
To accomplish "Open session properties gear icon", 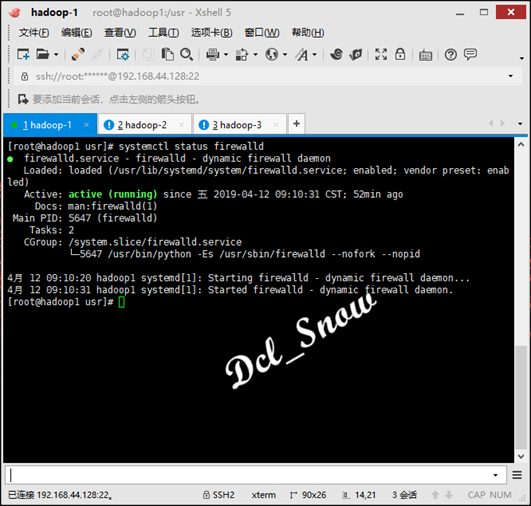I will [123, 54].
